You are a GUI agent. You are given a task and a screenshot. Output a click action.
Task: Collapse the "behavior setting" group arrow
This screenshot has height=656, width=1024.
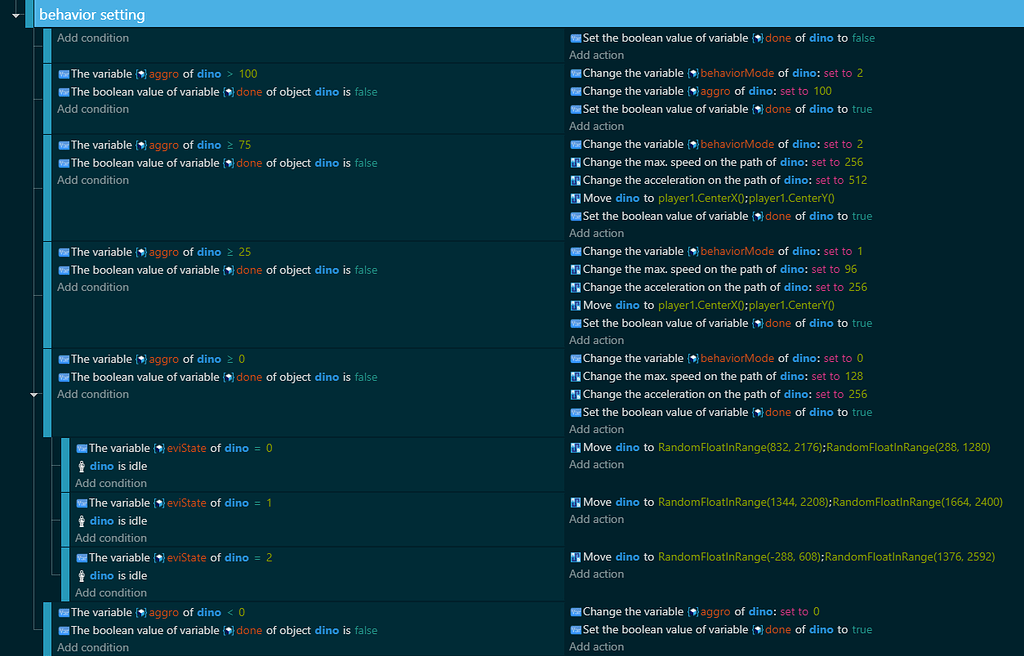15,15
